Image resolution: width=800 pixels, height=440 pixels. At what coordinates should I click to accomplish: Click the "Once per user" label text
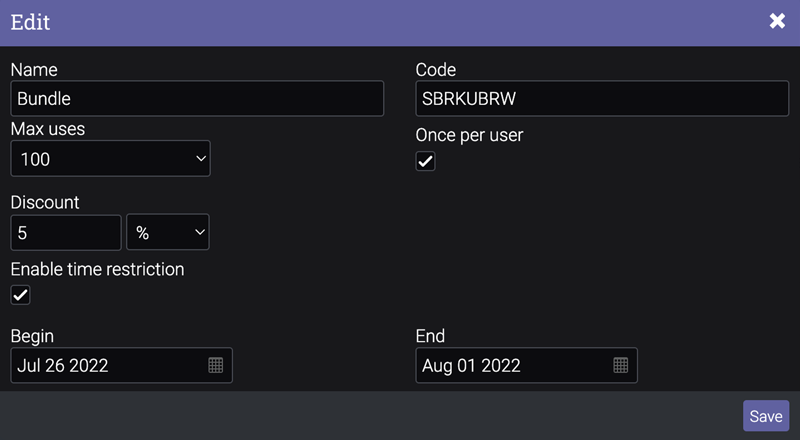[469, 135]
